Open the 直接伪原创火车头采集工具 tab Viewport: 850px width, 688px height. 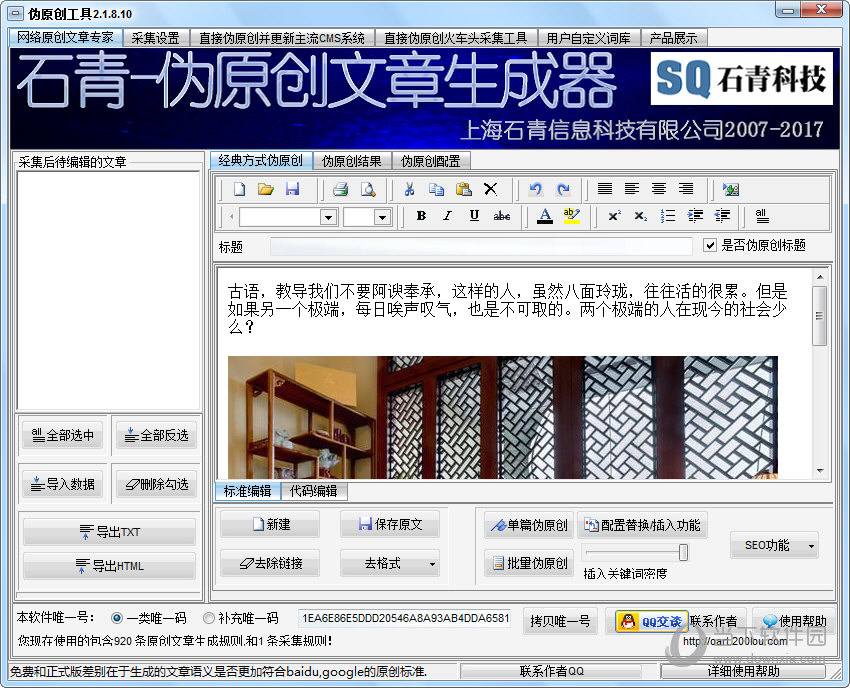455,38
